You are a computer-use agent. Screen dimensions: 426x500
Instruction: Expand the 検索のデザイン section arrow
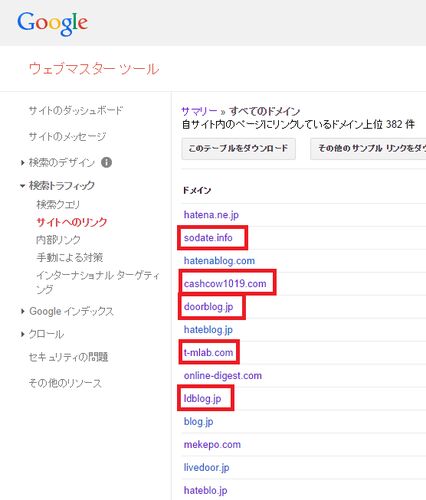coord(22,163)
